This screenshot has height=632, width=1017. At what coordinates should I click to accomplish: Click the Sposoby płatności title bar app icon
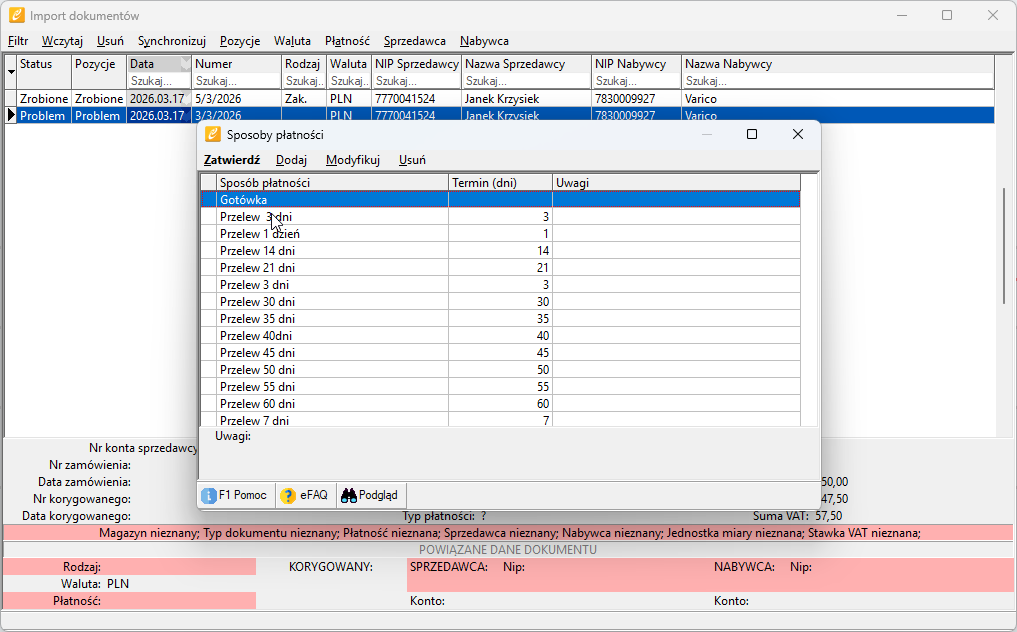[x=213, y=134]
